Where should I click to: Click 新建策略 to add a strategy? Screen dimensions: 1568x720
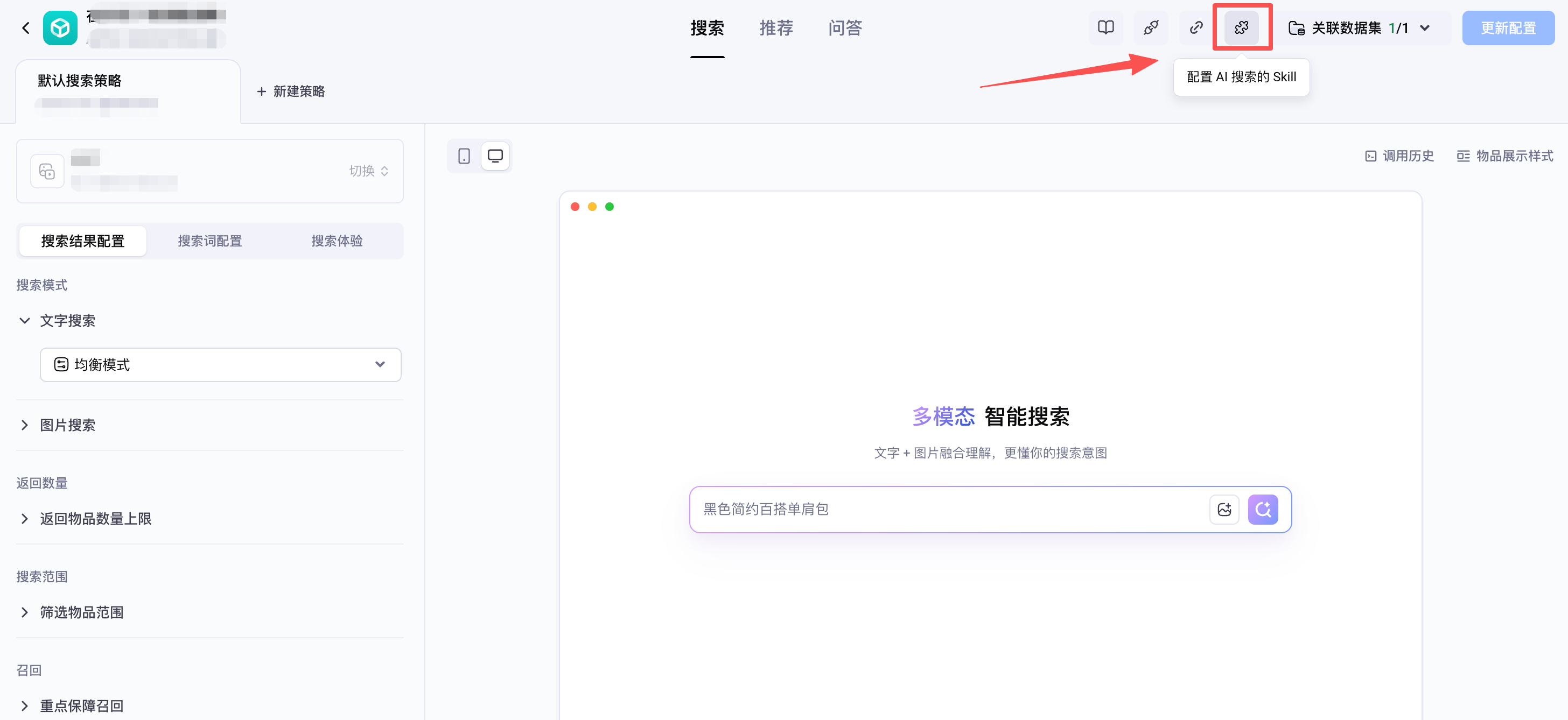[290, 91]
